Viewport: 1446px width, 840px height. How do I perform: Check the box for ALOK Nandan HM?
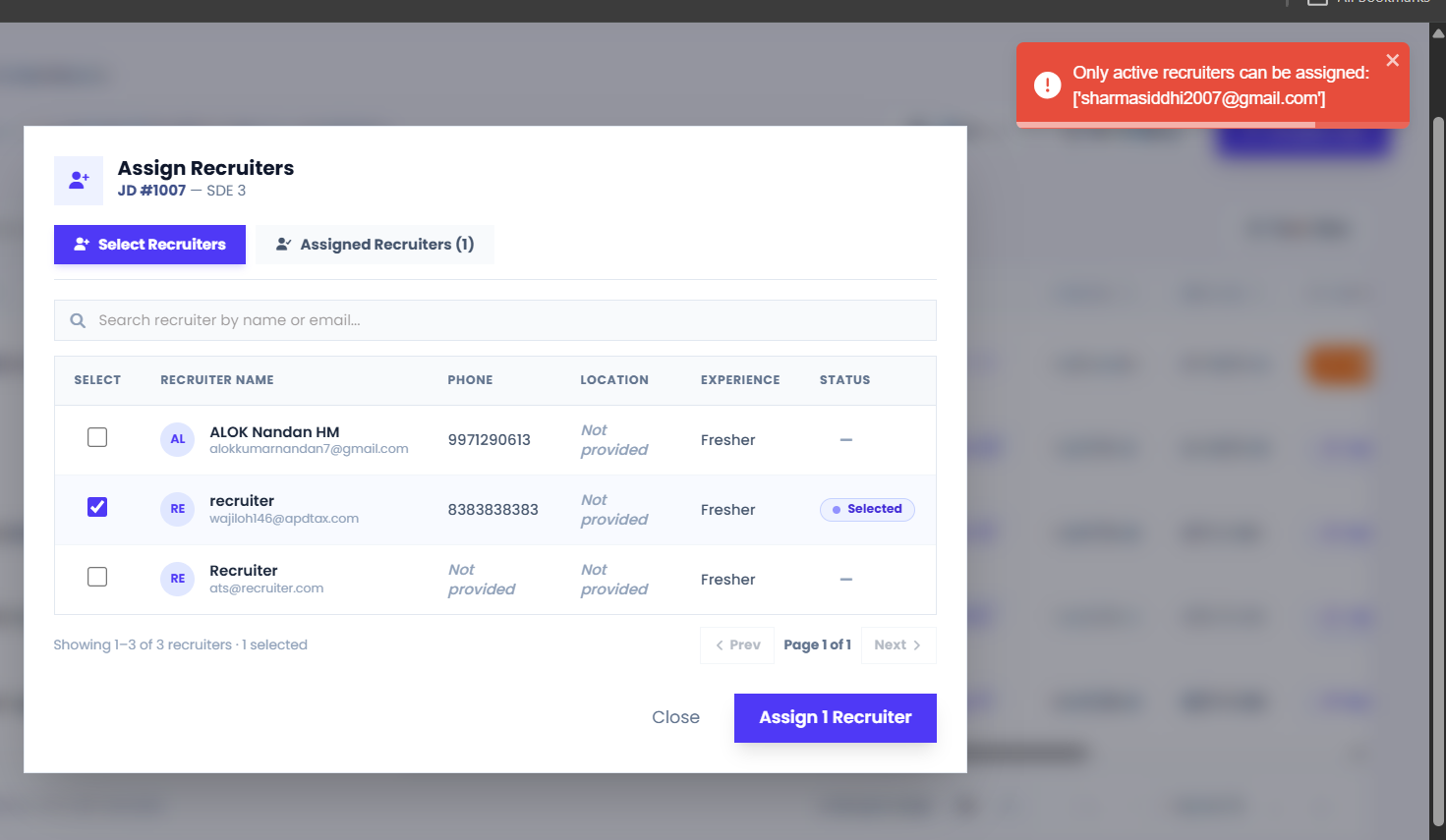tap(97, 437)
